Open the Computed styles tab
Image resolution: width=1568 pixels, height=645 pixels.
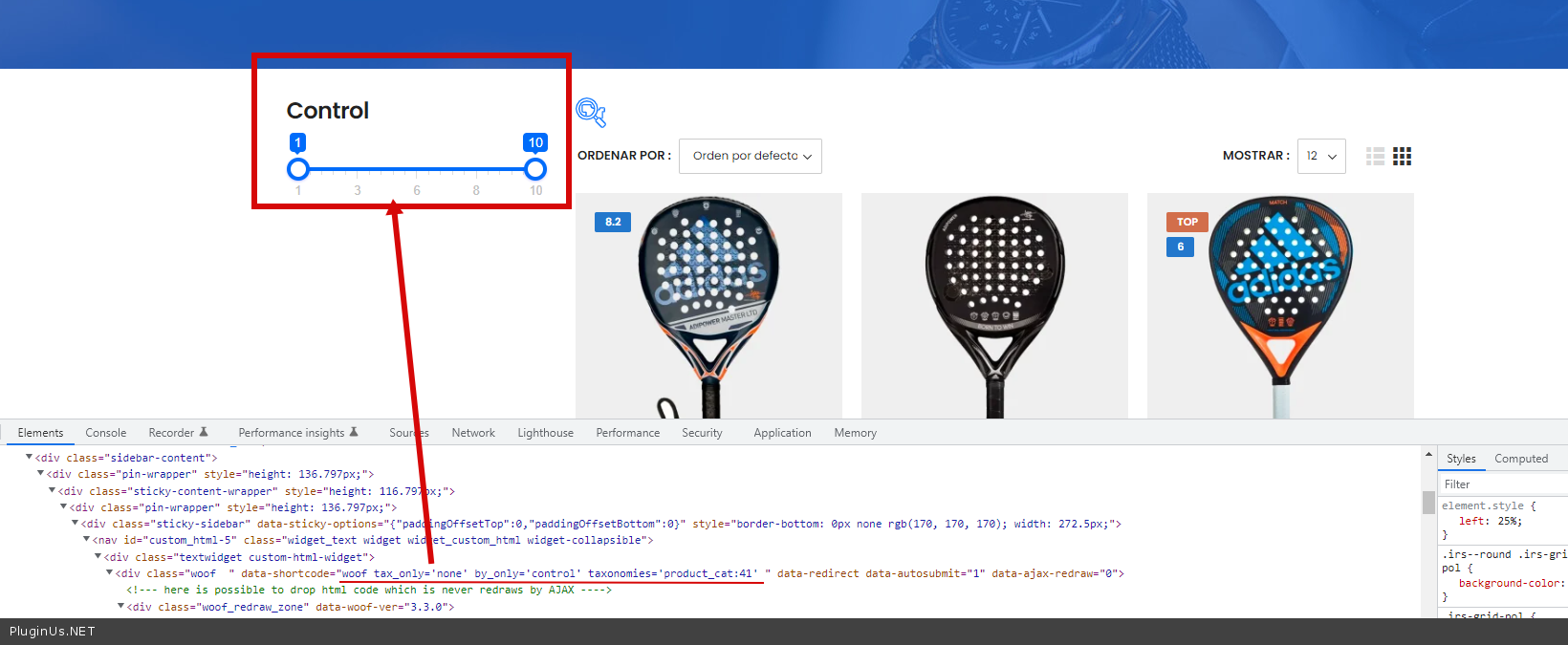click(1520, 459)
